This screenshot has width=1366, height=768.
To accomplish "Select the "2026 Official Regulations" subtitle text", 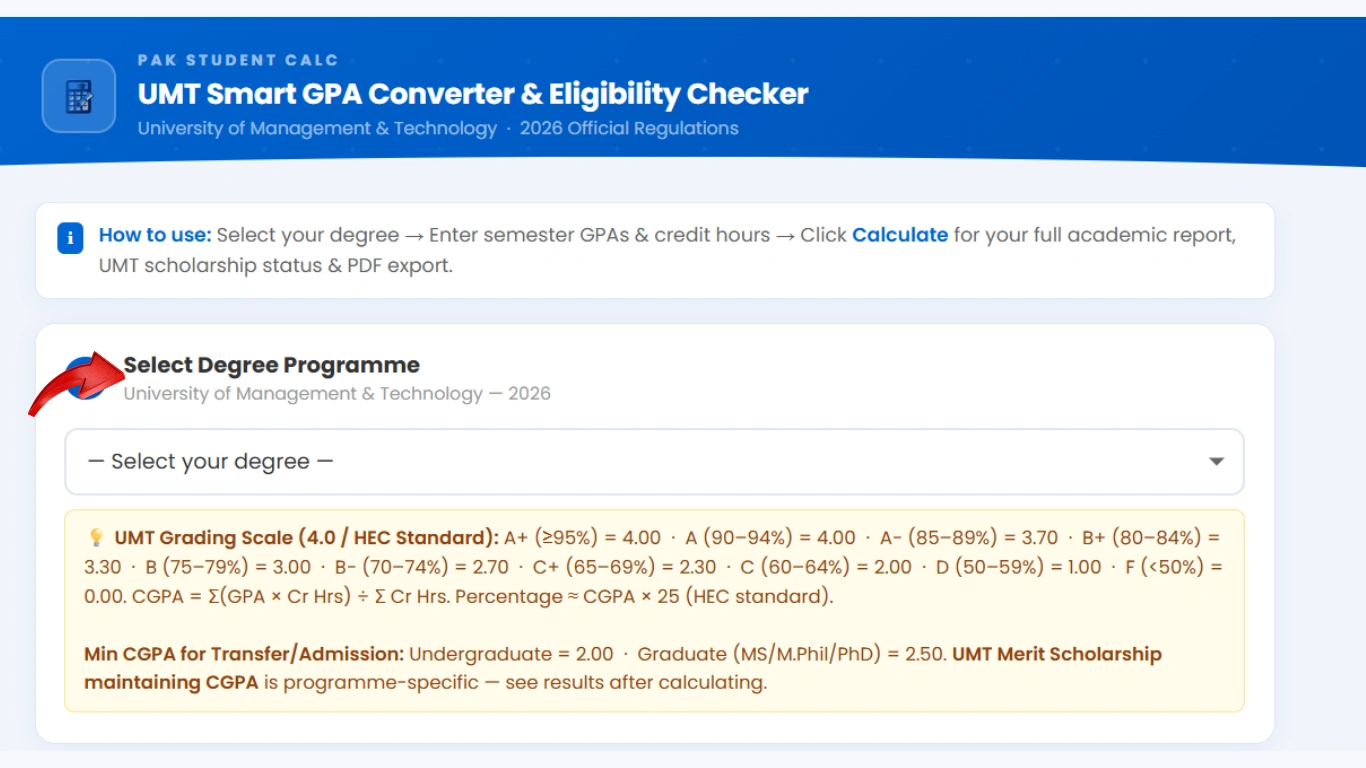I will (629, 128).
